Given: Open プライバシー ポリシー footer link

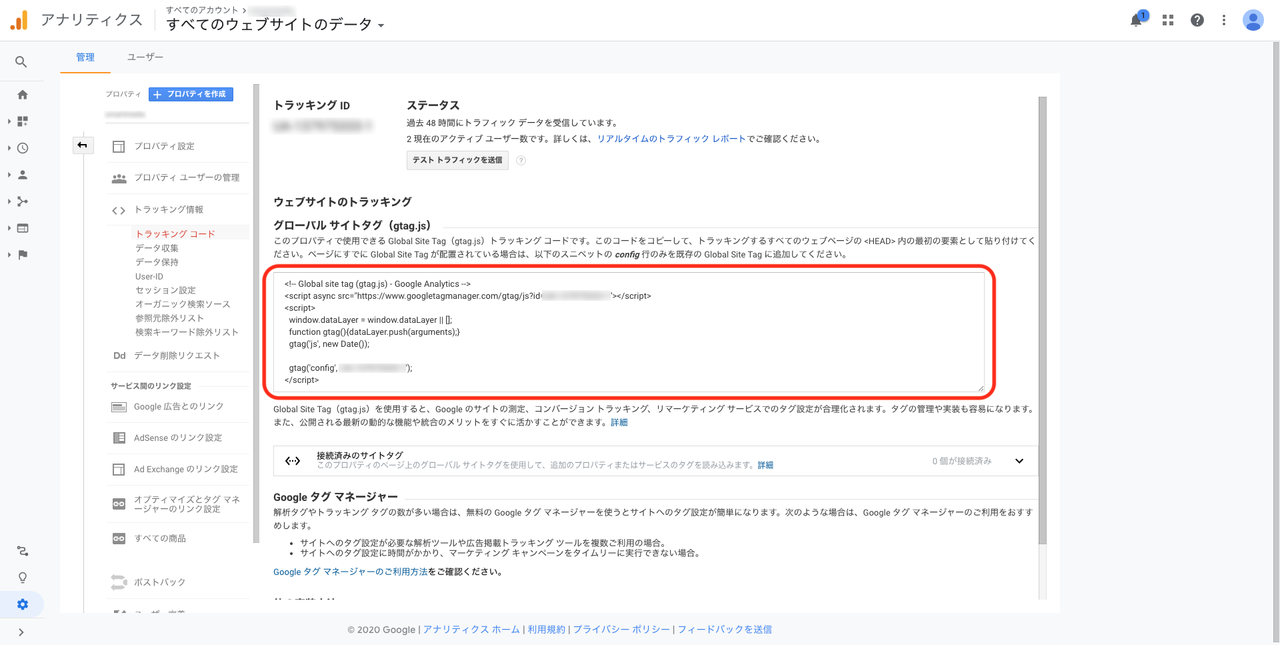Looking at the screenshot, I should (621, 630).
